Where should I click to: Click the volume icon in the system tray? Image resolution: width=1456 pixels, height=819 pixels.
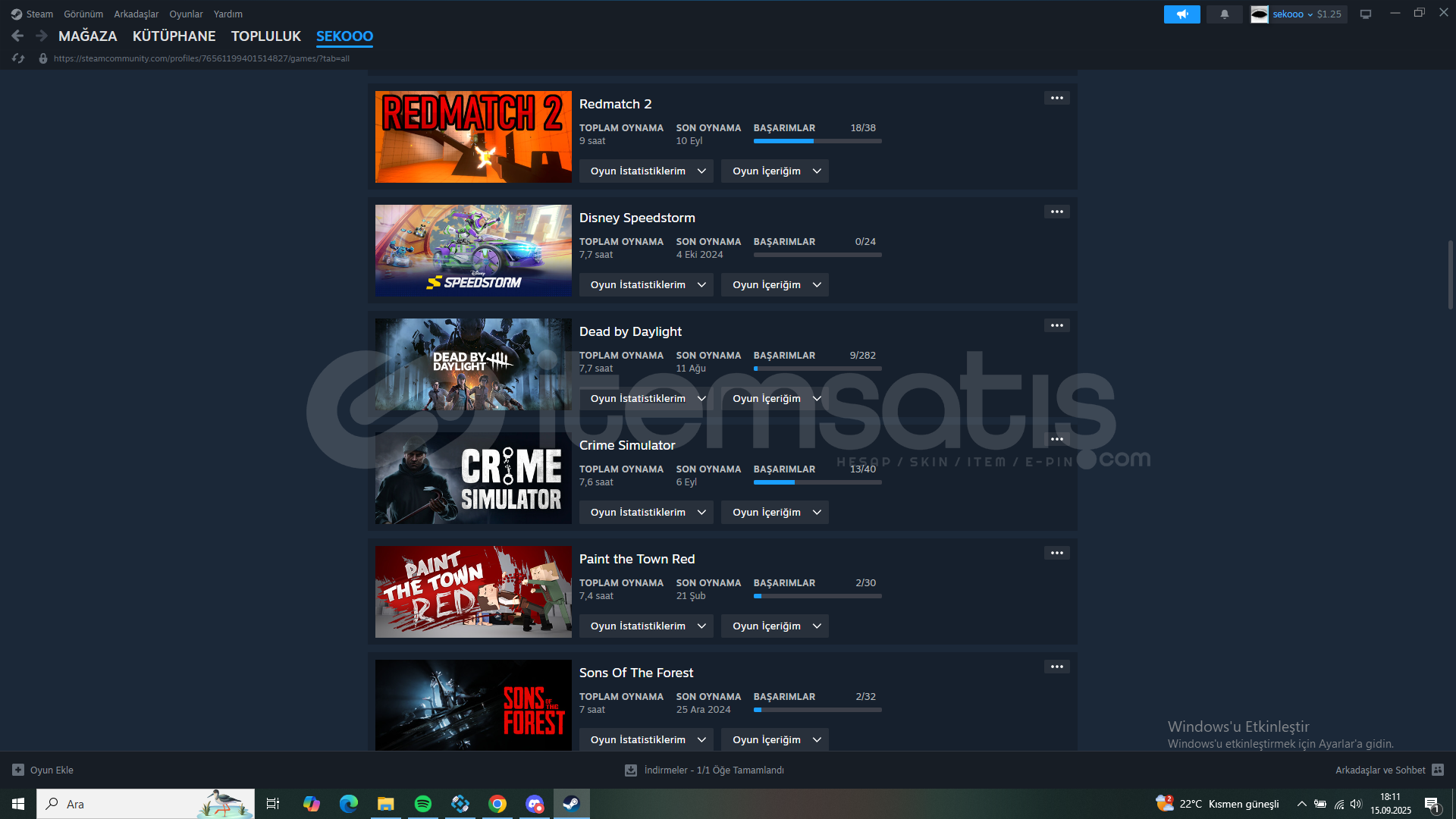1356,804
